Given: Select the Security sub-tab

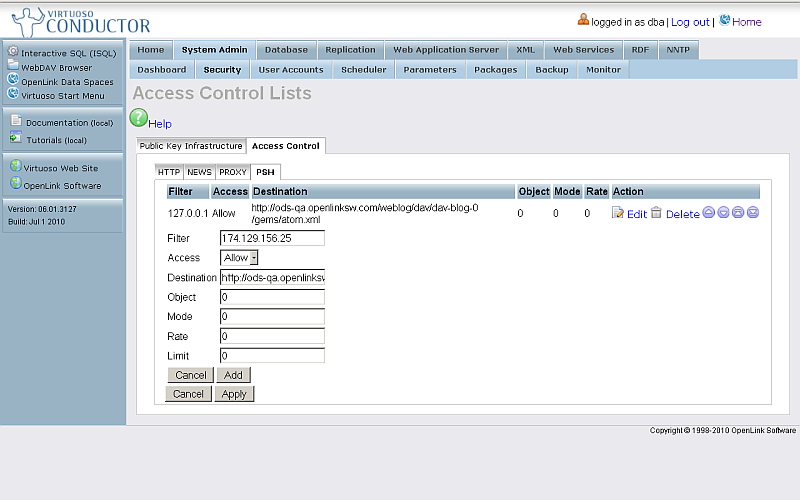Looking at the screenshot, I should 222,70.
